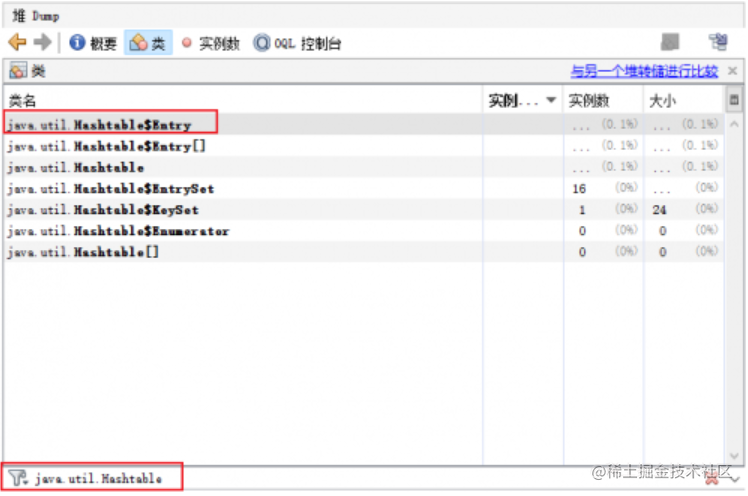Select the java.util.Hashtable class row
The height and width of the screenshot is (496, 748).
[364, 167]
